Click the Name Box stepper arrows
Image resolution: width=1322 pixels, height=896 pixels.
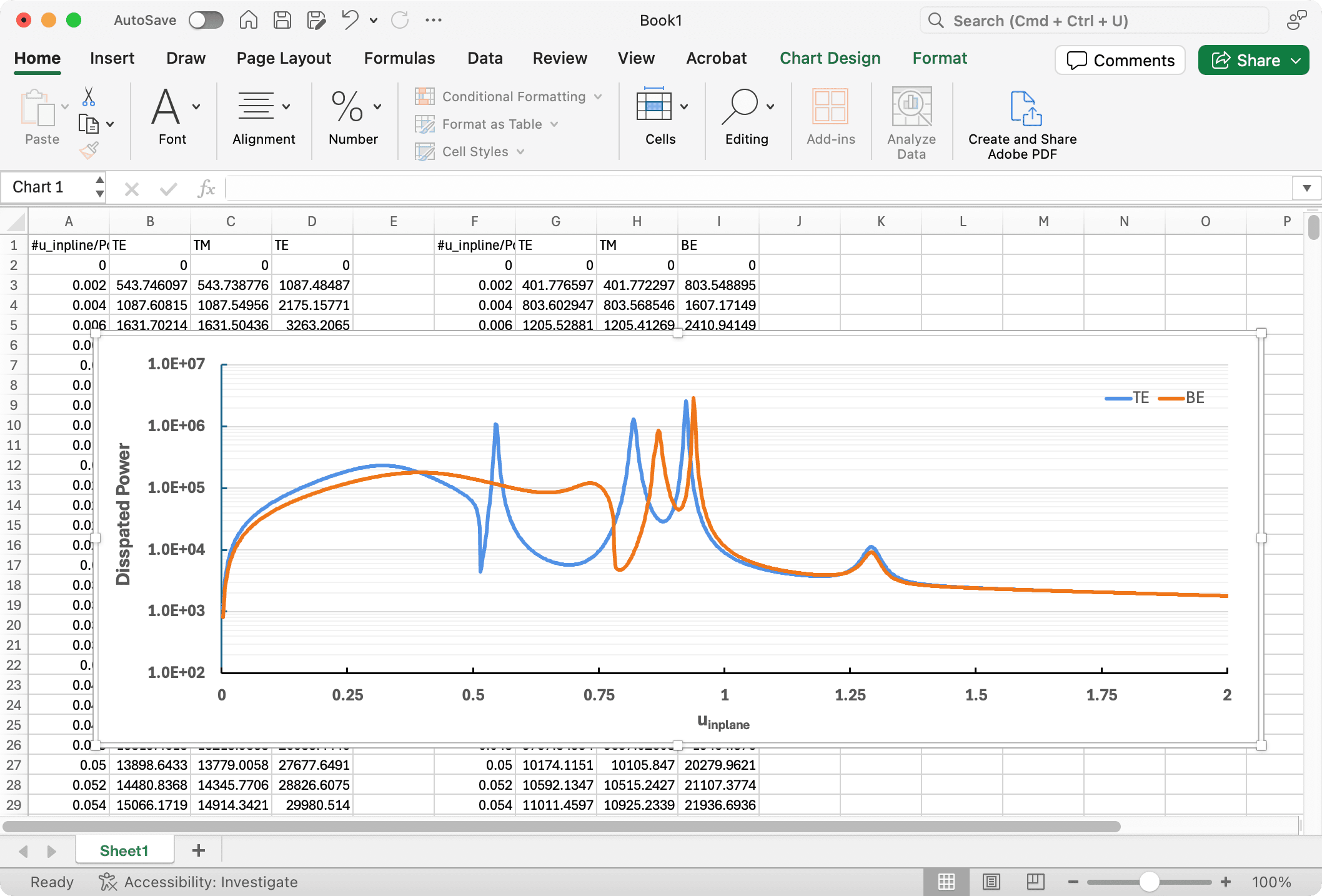(99, 187)
